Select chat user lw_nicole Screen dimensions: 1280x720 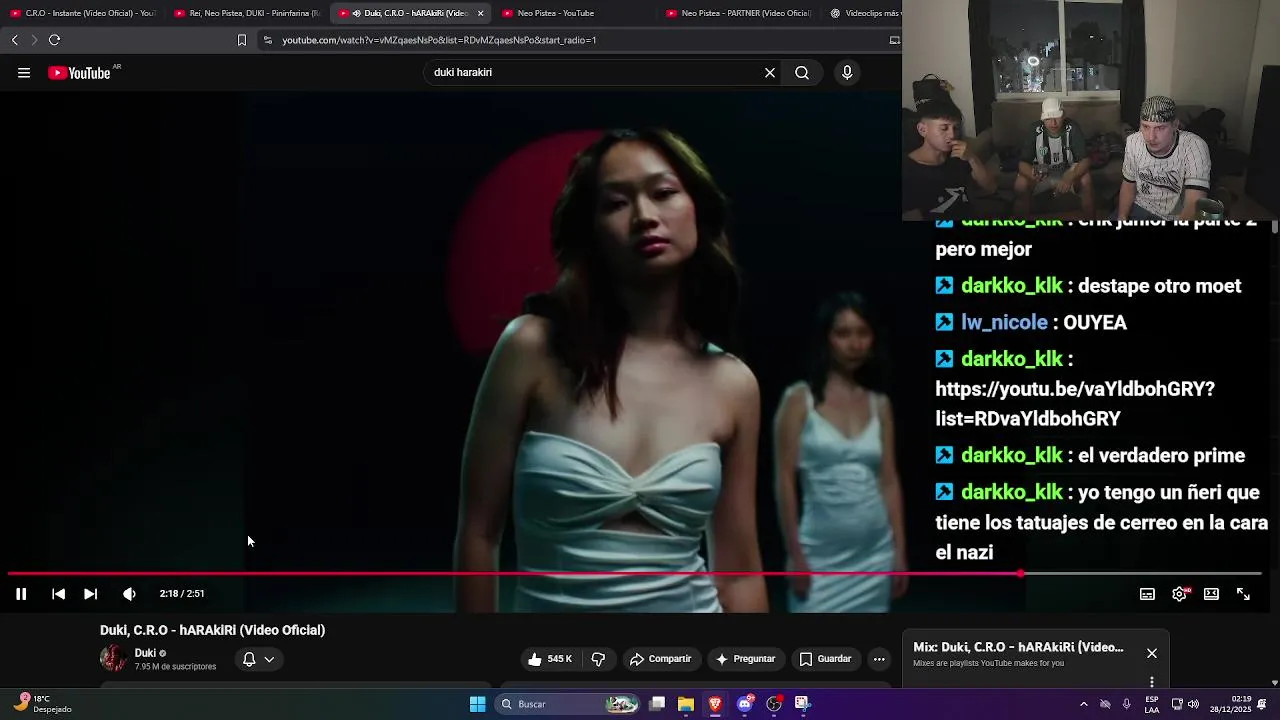(x=1004, y=322)
